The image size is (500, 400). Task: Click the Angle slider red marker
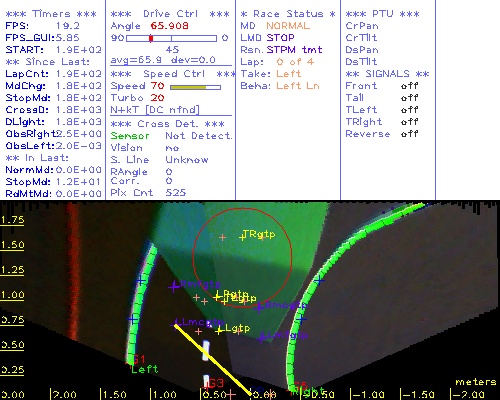[x=151, y=38]
